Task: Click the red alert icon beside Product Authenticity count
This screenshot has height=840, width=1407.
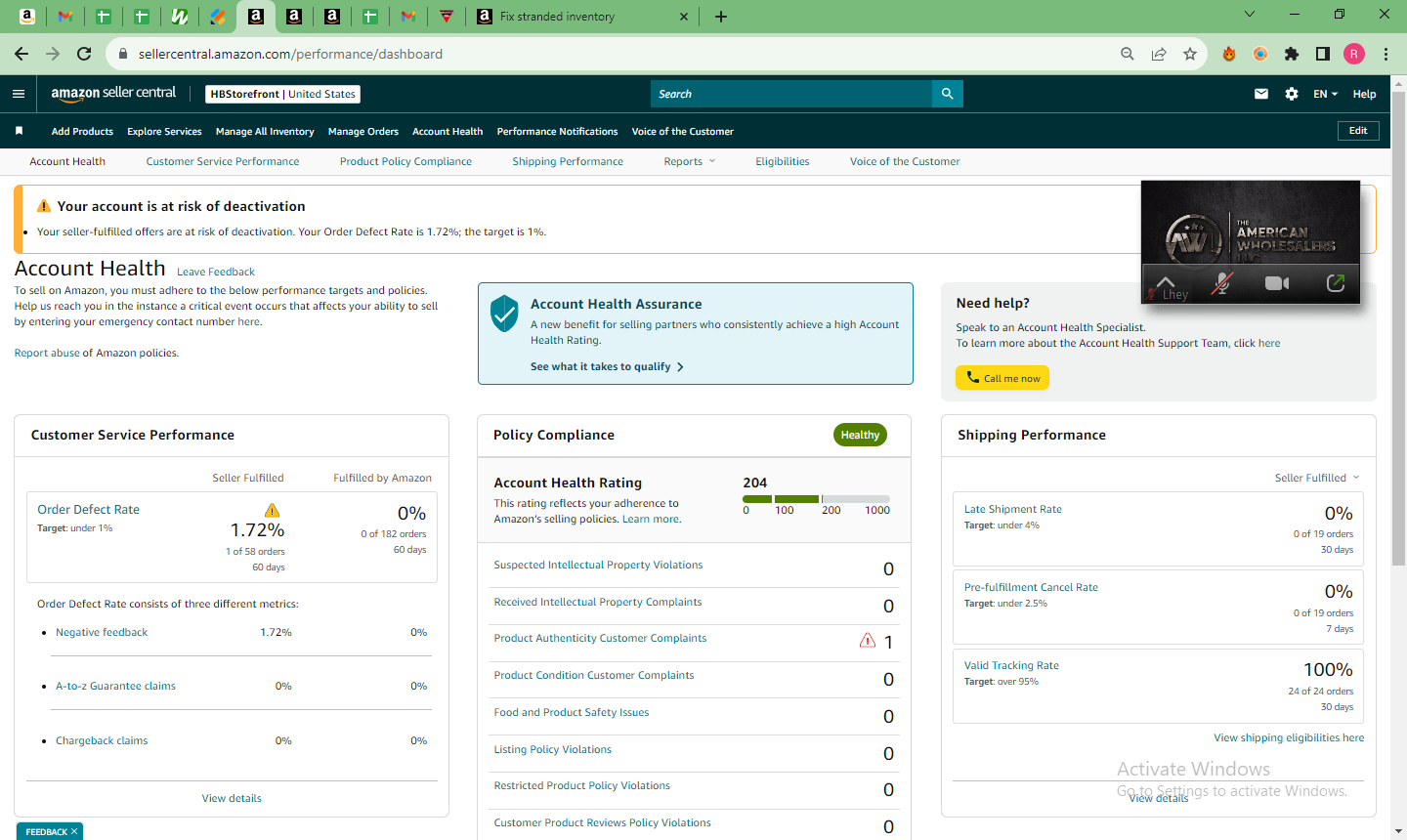Action: coord(867,641)
